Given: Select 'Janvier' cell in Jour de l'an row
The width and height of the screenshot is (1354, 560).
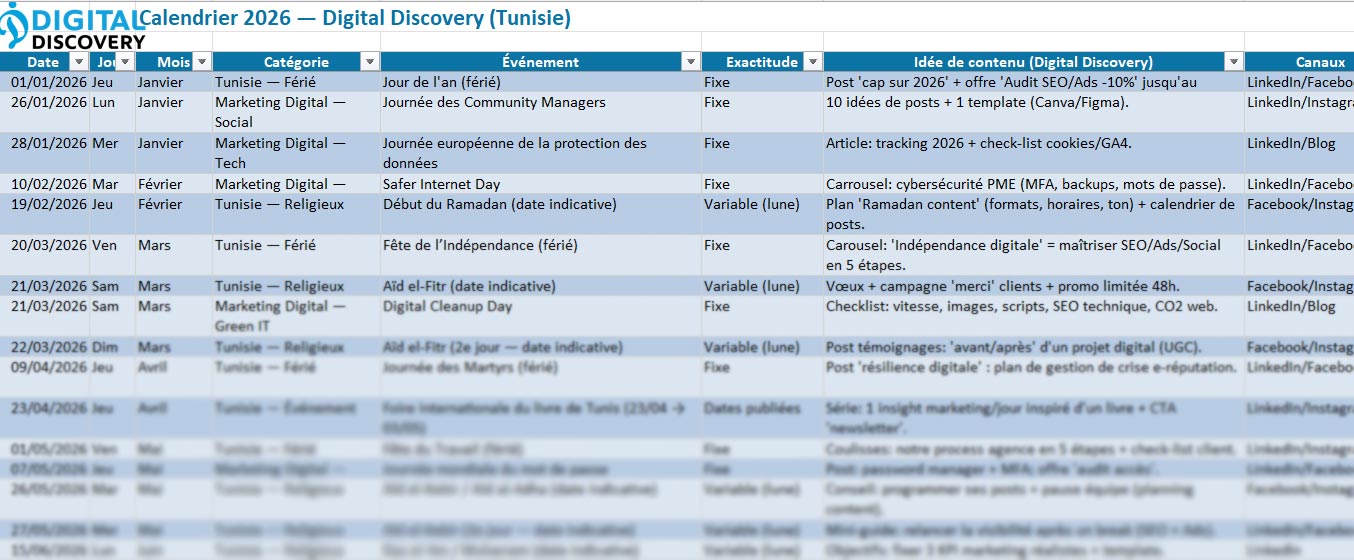Looking at the screenshot, I should (173, 82).
